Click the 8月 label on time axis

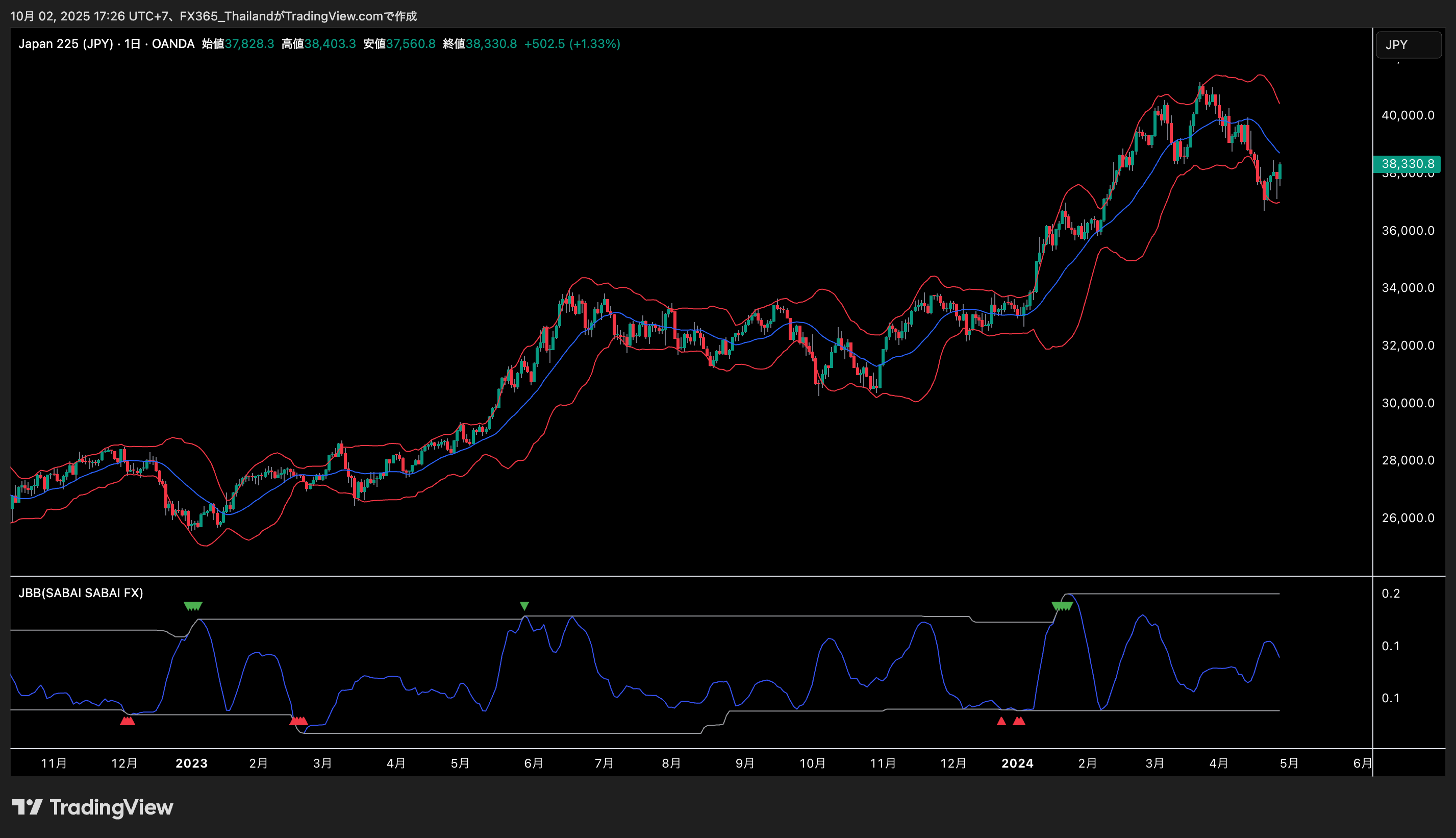click(x=671, y=763)
